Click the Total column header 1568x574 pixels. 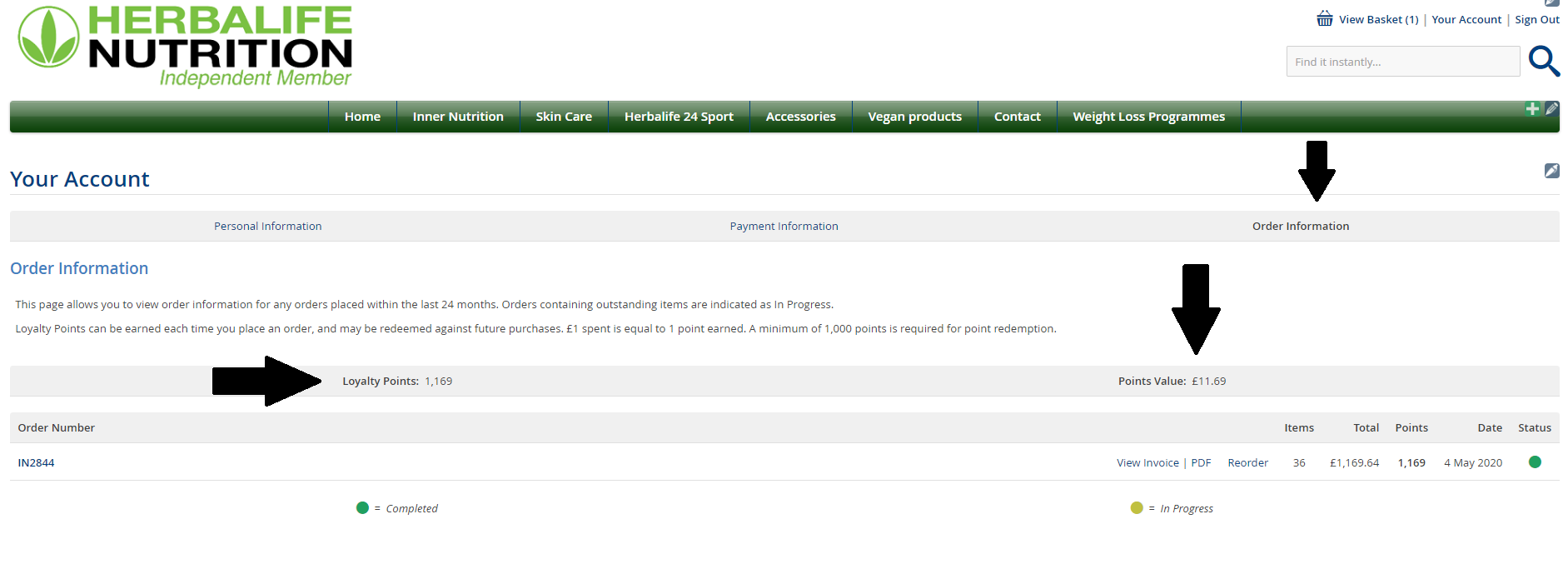point(1366,428)
